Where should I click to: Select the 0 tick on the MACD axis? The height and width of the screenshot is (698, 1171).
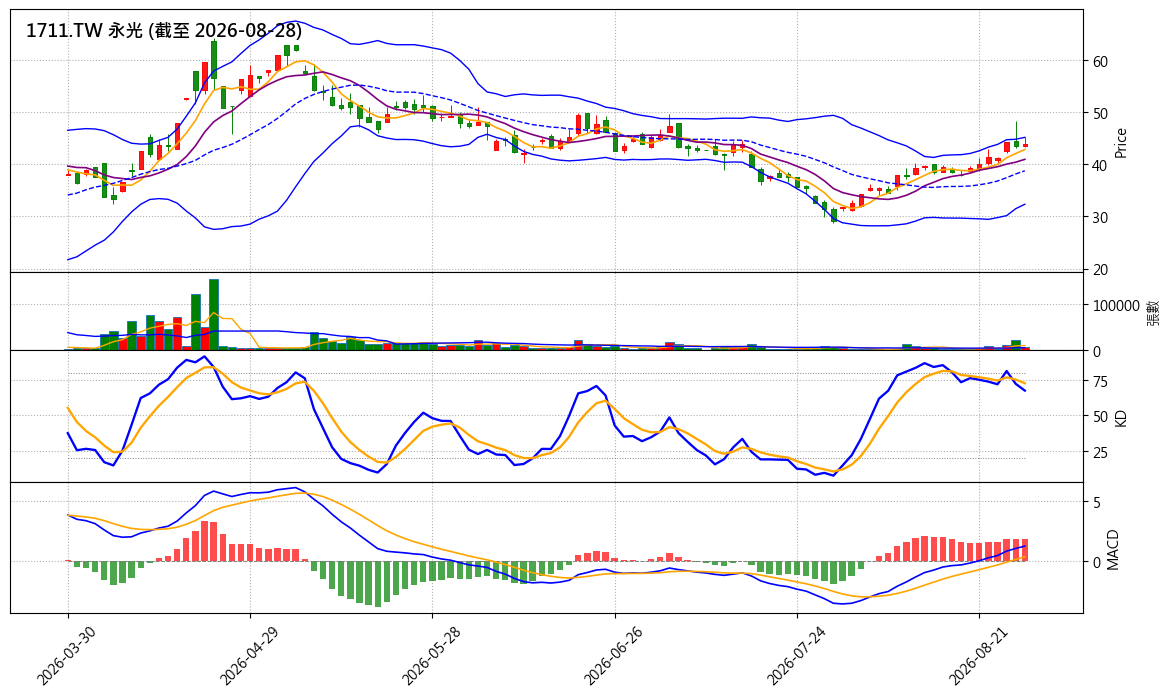coord(1096,563)
